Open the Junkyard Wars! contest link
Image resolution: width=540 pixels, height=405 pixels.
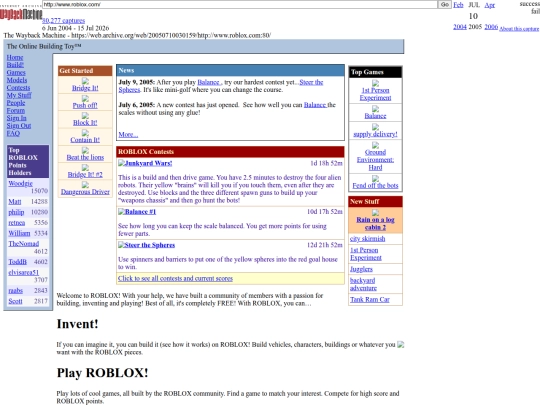[x=148, y=163]
